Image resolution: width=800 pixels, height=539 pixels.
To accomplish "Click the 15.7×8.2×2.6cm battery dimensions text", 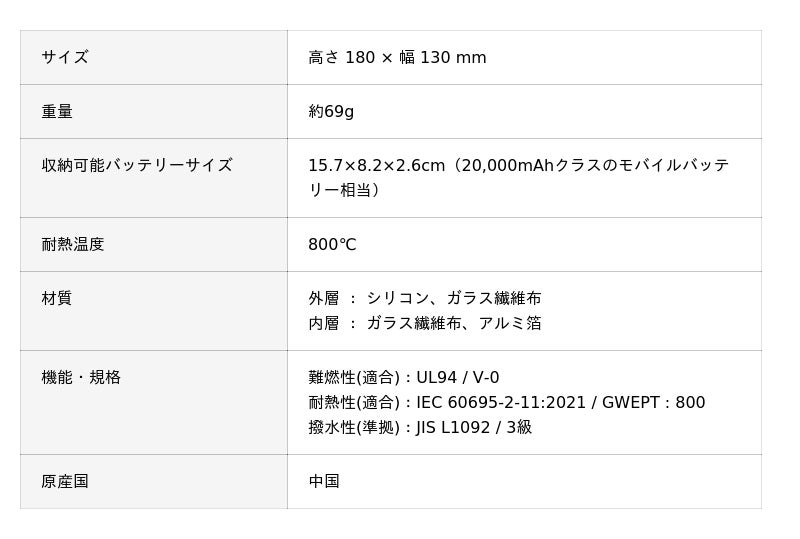I will 376,165.
